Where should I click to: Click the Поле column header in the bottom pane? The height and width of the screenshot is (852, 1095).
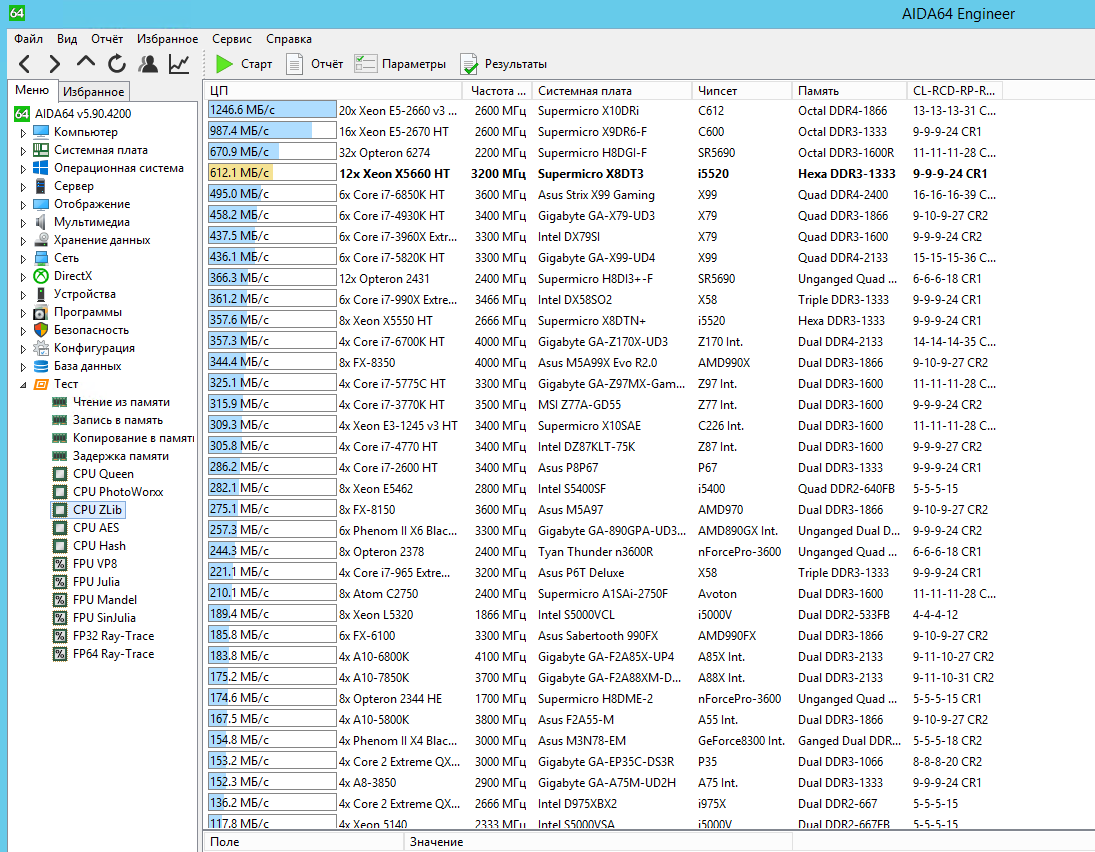(x=304, y=842)
